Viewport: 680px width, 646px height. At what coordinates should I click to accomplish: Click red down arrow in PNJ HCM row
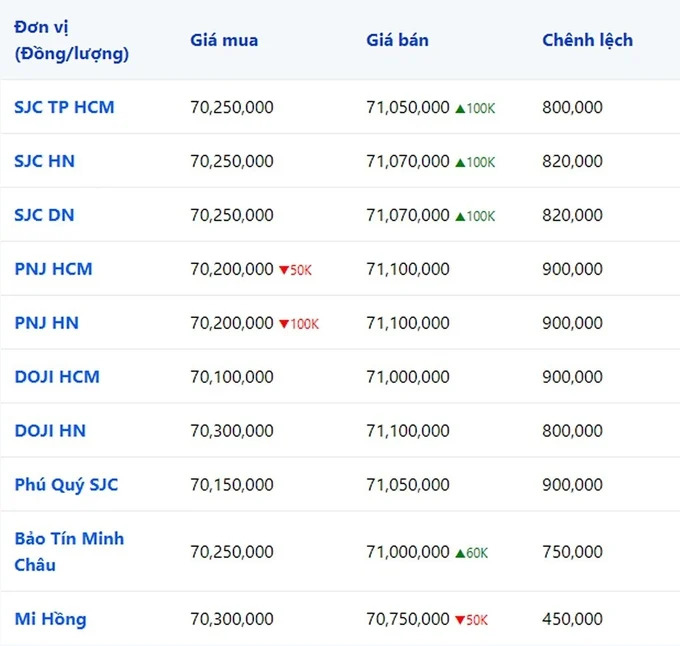284,270
